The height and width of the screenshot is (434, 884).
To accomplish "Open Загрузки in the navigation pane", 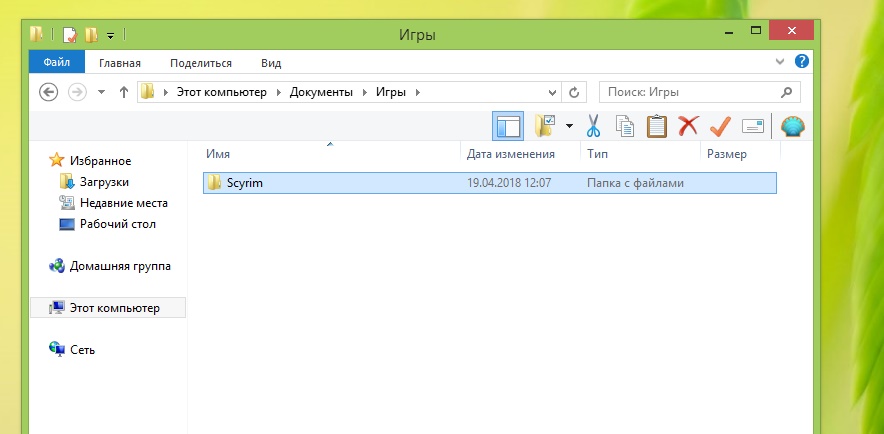I will pyautogui.click(x=104, y=182).
